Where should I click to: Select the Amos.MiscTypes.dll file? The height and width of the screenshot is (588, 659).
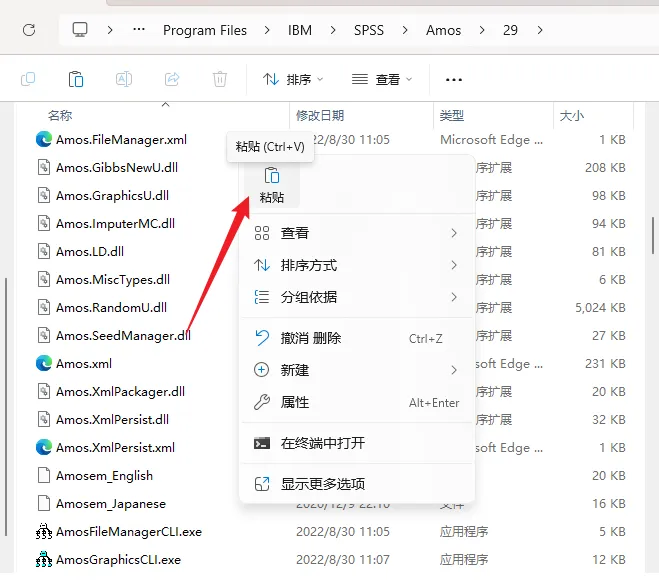(113, 279)
